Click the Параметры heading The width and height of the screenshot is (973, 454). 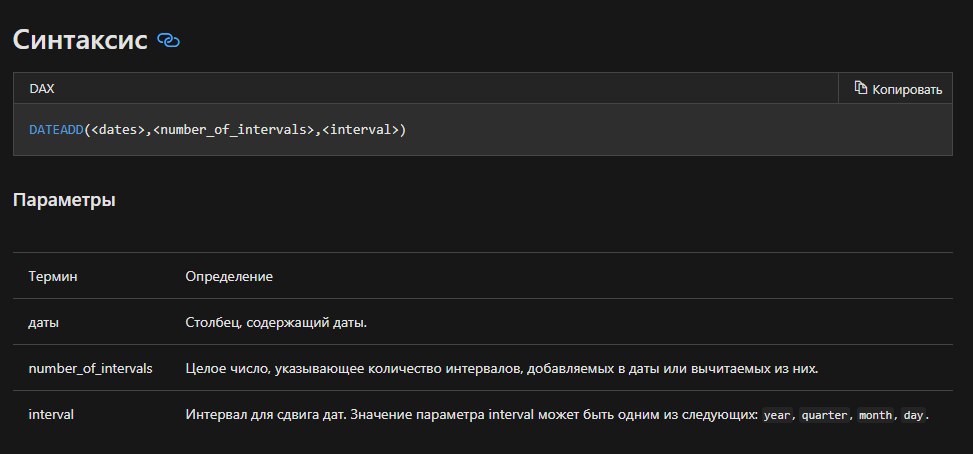click(64, 201)
